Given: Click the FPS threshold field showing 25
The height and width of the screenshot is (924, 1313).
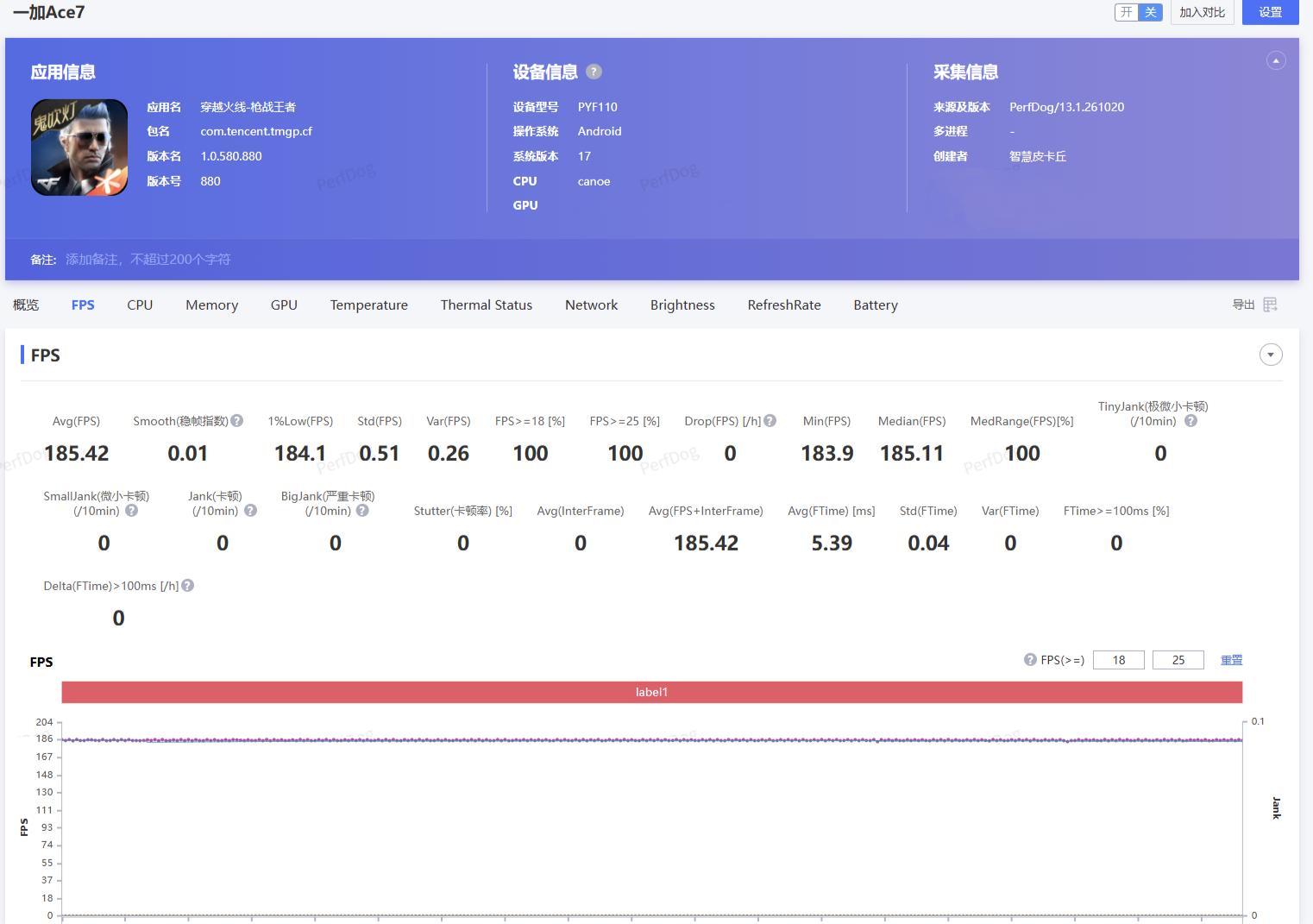Looking at the screenshot, I should pyautogui.click(x=1178, y=660).
